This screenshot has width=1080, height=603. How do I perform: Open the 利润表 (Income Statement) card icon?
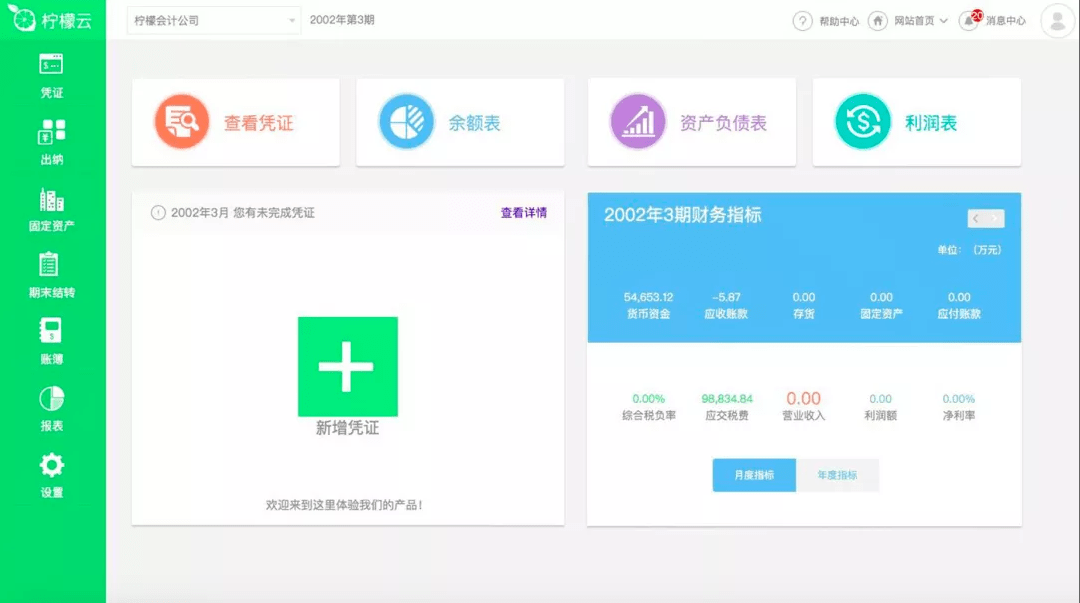click(x=861, y=120)
